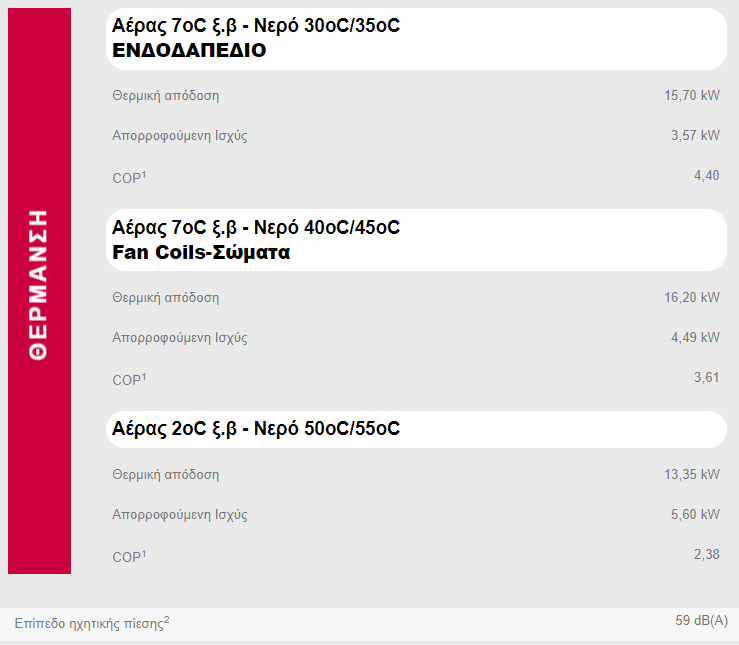Click the 13,35 kW thermal output value

pos(691,474)
